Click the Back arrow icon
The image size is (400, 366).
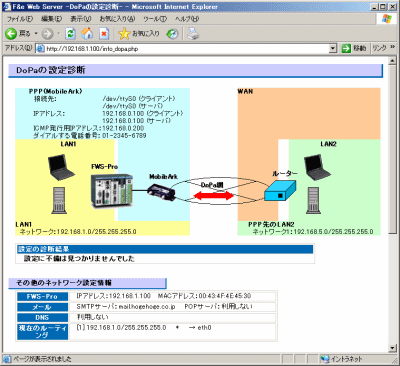[x=11, y=33]
